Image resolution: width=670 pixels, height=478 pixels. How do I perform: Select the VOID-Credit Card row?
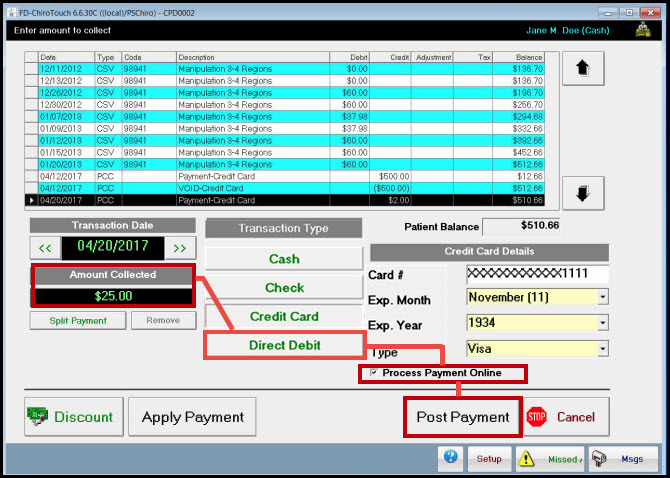pos(285,188)
